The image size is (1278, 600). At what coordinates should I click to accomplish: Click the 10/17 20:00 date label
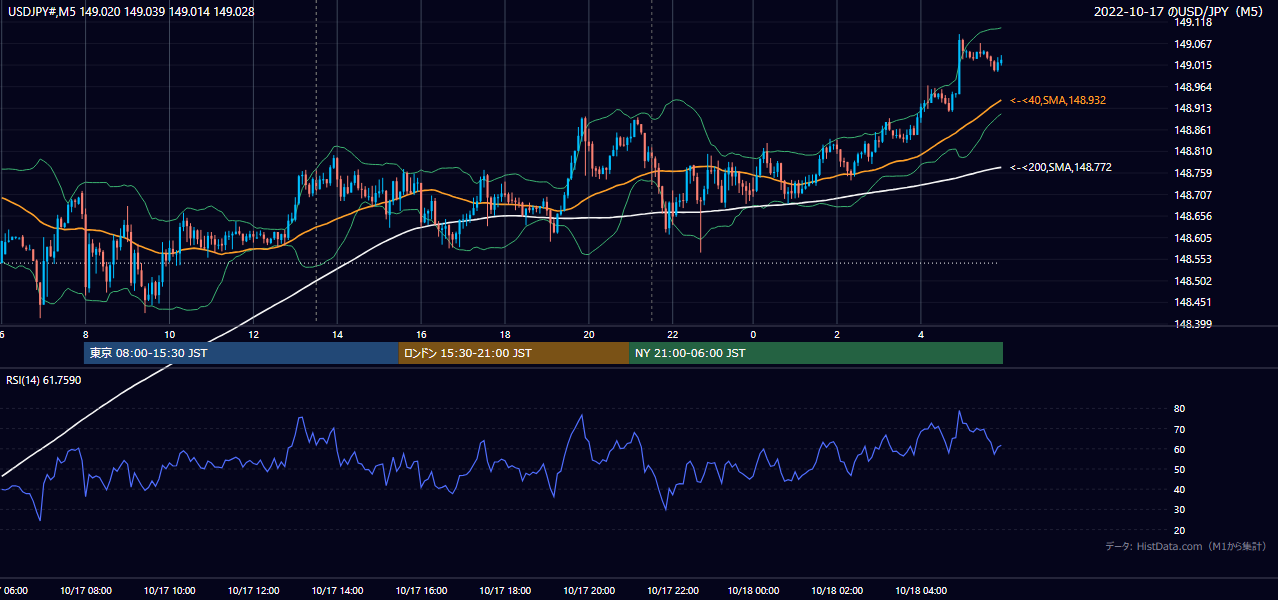click(x=588, y=591)
